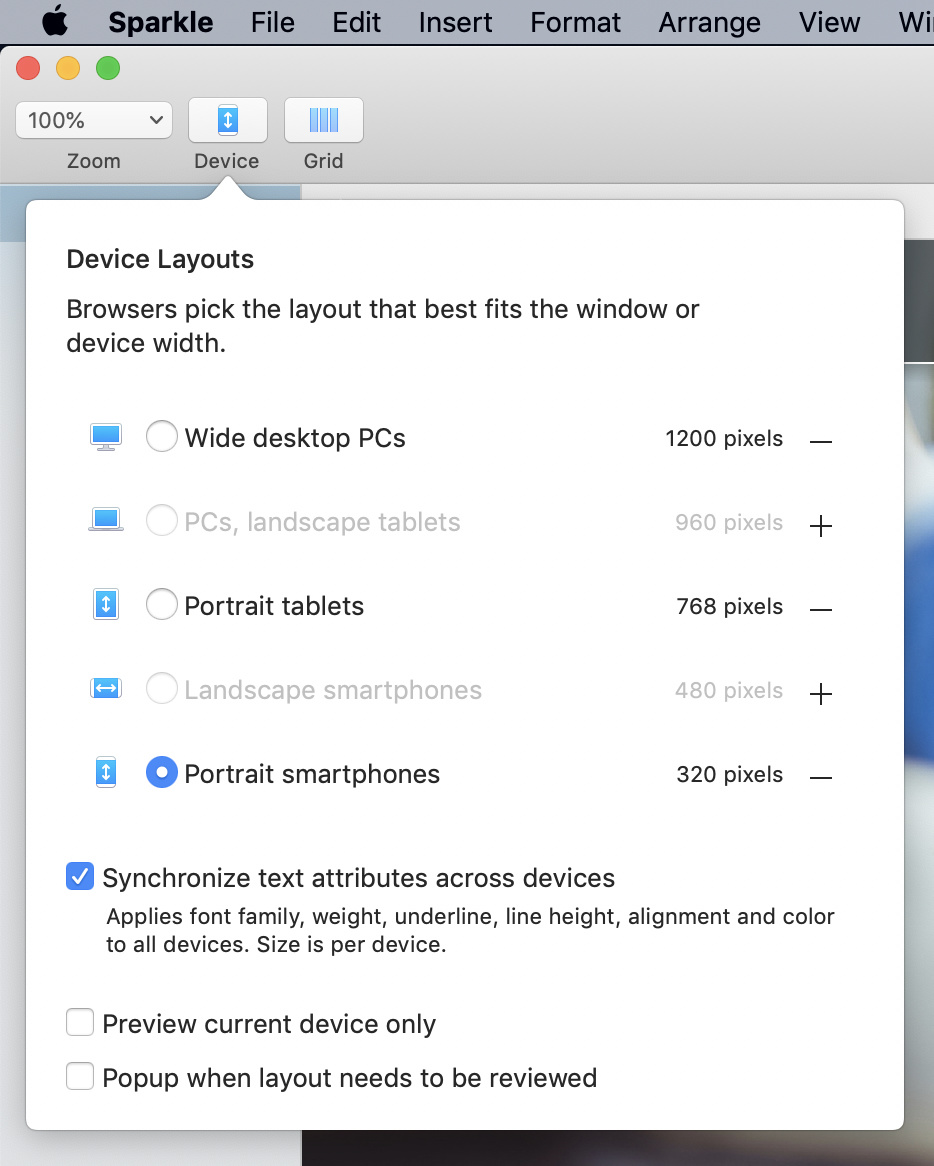934x1166 pixels.
Task: Open the Device layouts toolbar button
Action: [x=228, y=120]
